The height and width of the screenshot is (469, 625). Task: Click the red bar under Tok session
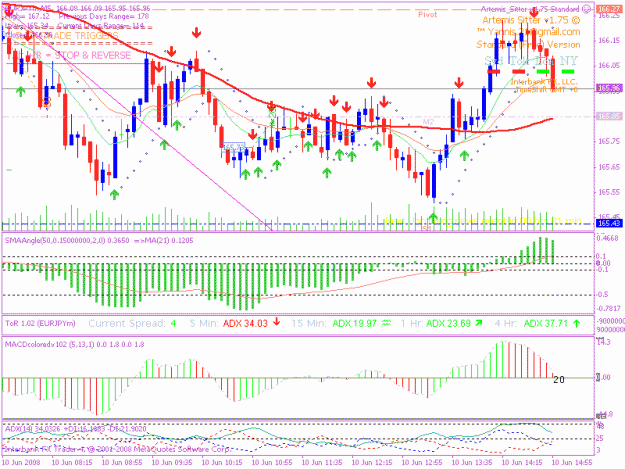coord(519,72)
